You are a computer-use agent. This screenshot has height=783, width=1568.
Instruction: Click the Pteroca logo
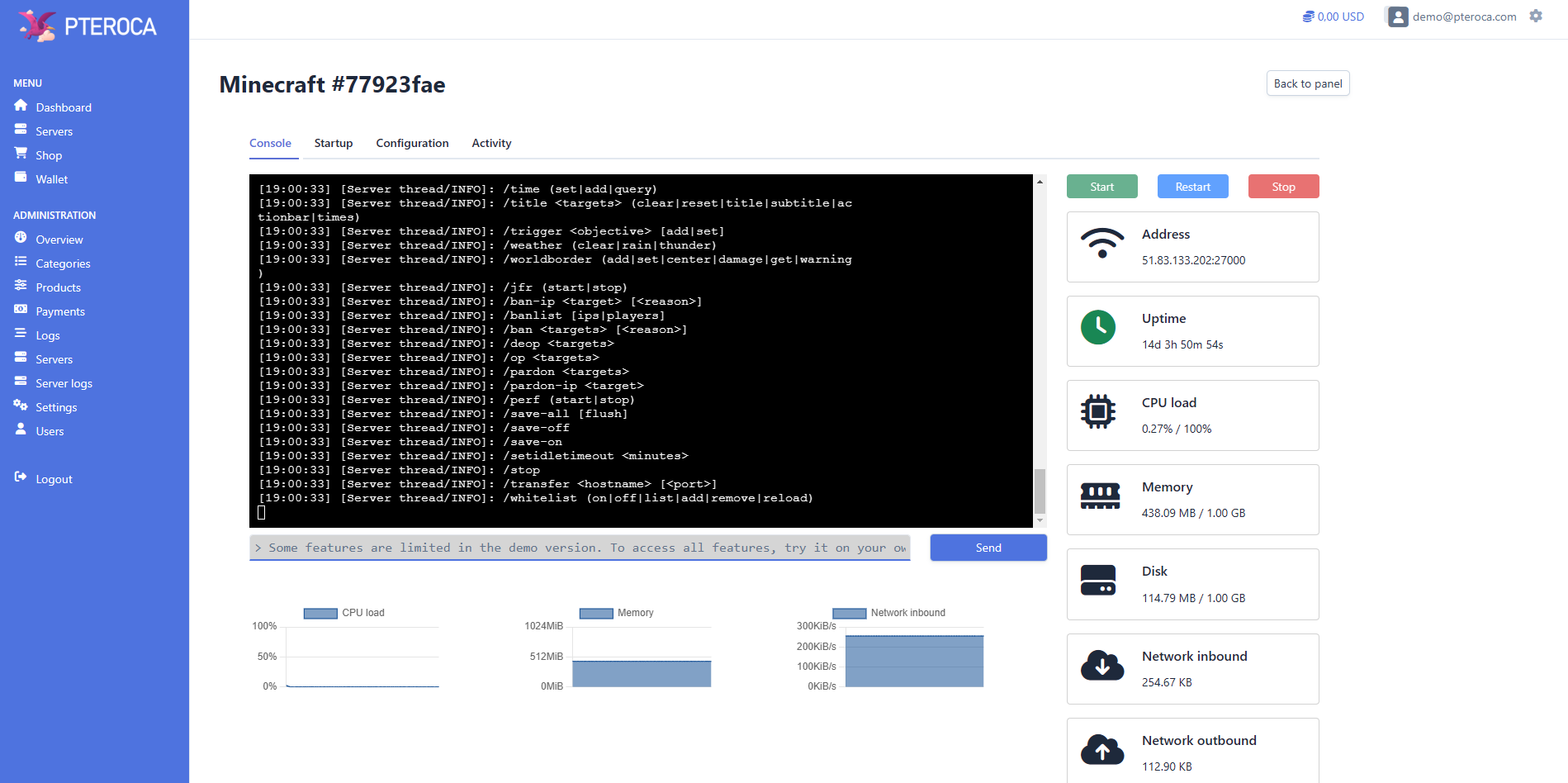tap(88, 26)
